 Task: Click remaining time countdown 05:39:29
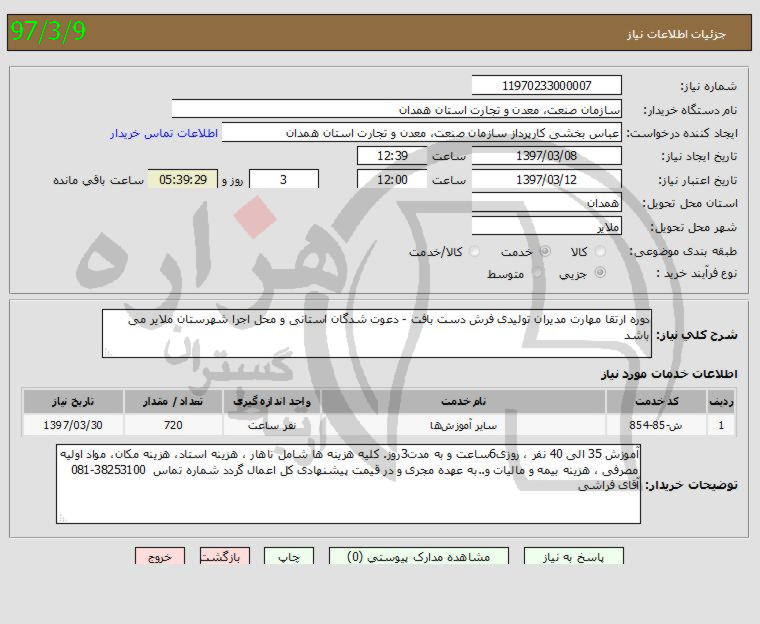click(183, 179)
